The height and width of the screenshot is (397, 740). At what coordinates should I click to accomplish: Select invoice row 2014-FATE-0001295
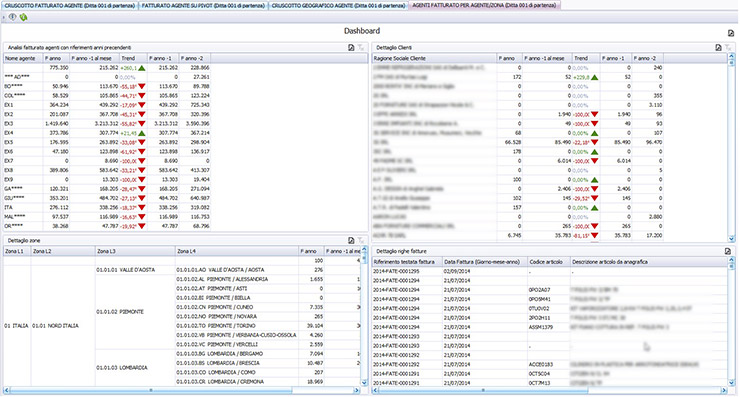550,271
